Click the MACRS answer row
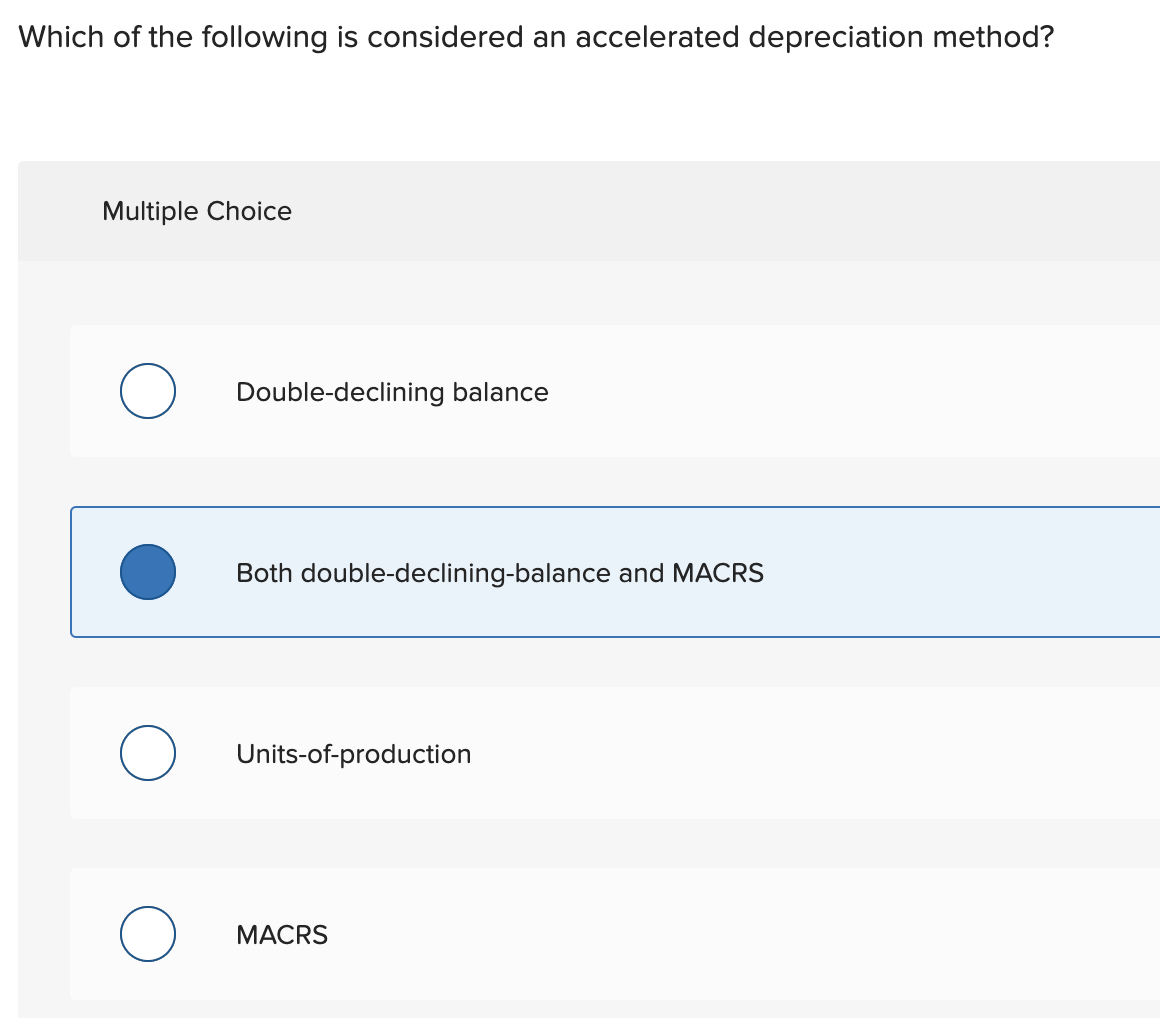The width and height of the screenshot is (1160, 1018). point(500,934)
